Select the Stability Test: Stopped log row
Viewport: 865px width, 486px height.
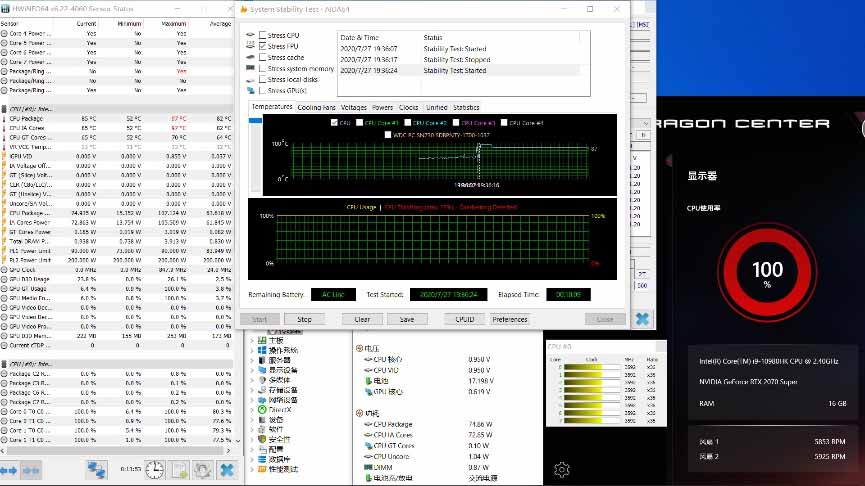pos(459,60)
